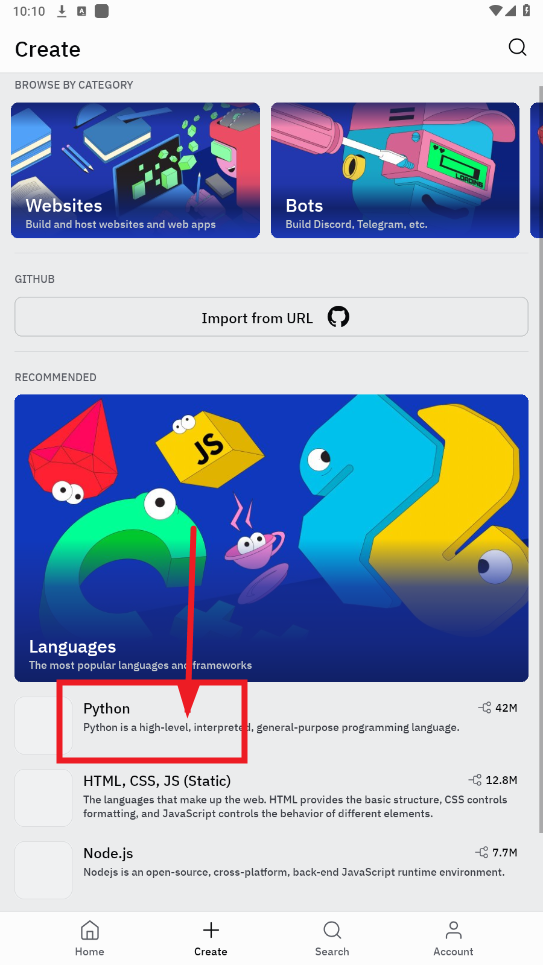Select the Node.js template
Image resolution: width=543 pixels, height=965 pixels.
tap(272, 870)
